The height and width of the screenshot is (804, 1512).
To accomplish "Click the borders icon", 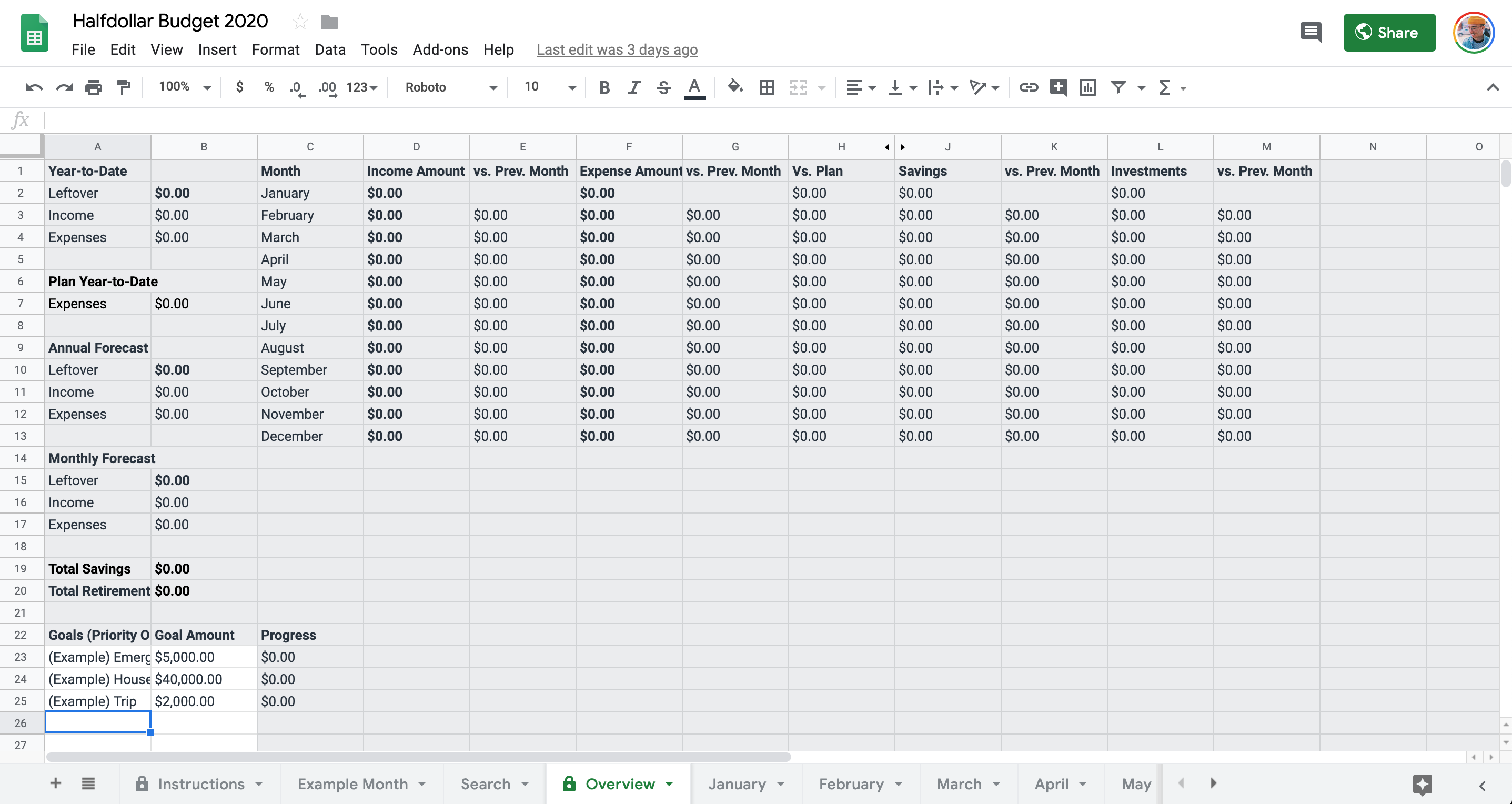I will click(x=767, y=87).
